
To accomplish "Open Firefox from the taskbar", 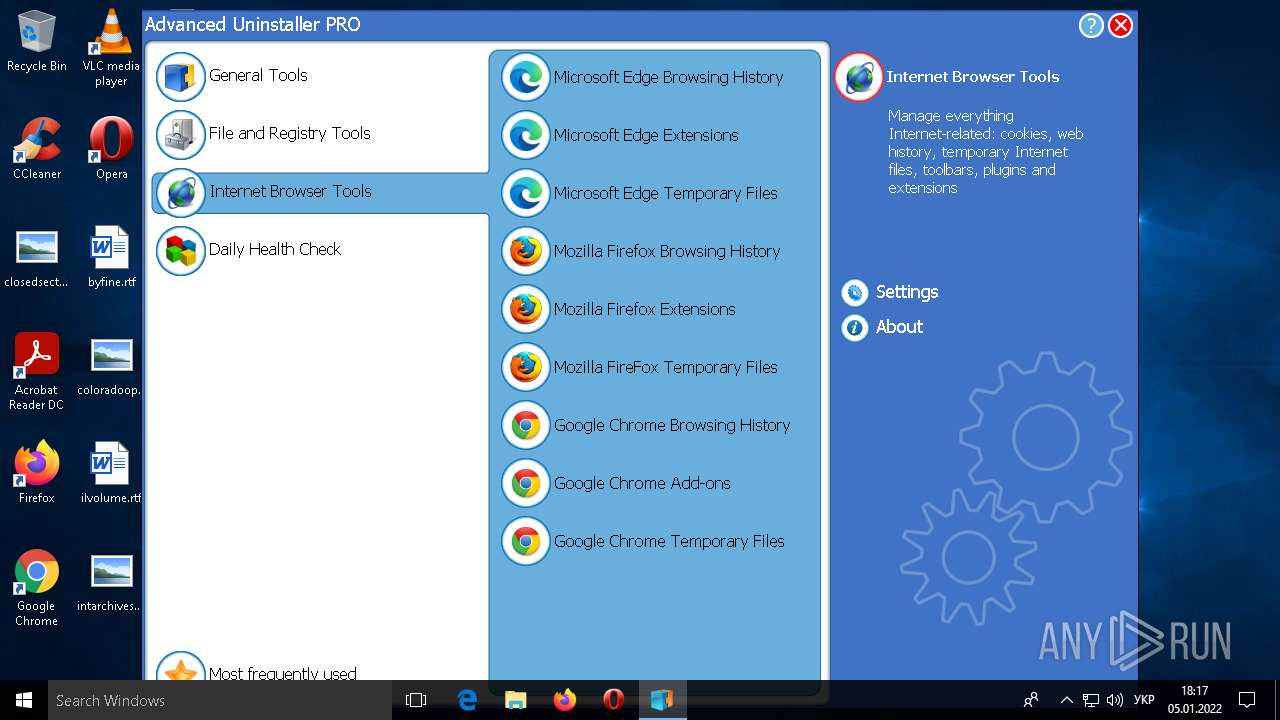I will [564, 700].
